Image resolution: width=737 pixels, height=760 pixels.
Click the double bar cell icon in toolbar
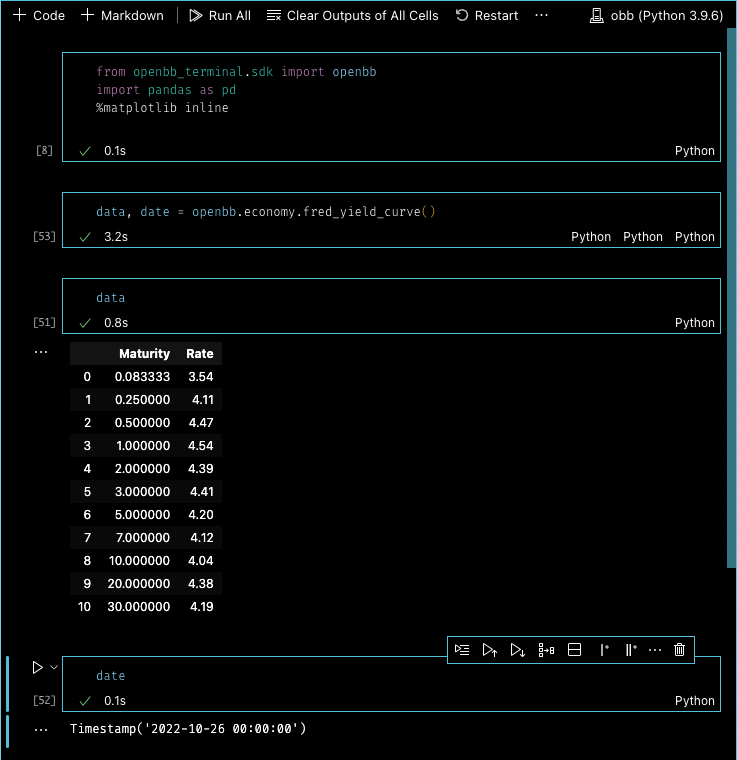pos(630,649)
